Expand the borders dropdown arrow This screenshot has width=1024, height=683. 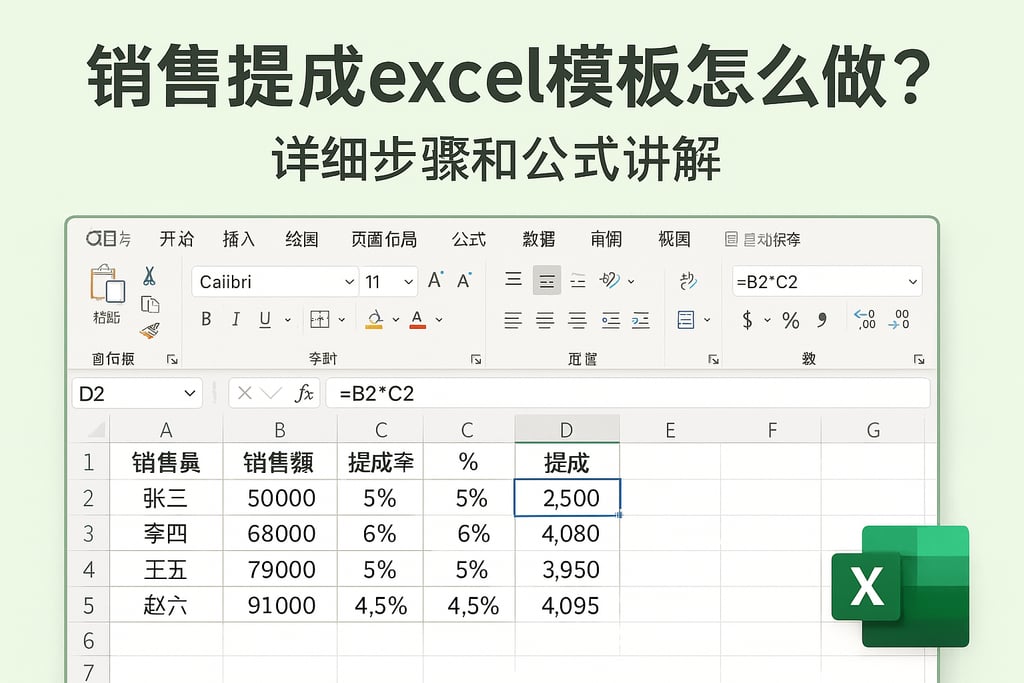pyautogui.click(x=341, y=319)
